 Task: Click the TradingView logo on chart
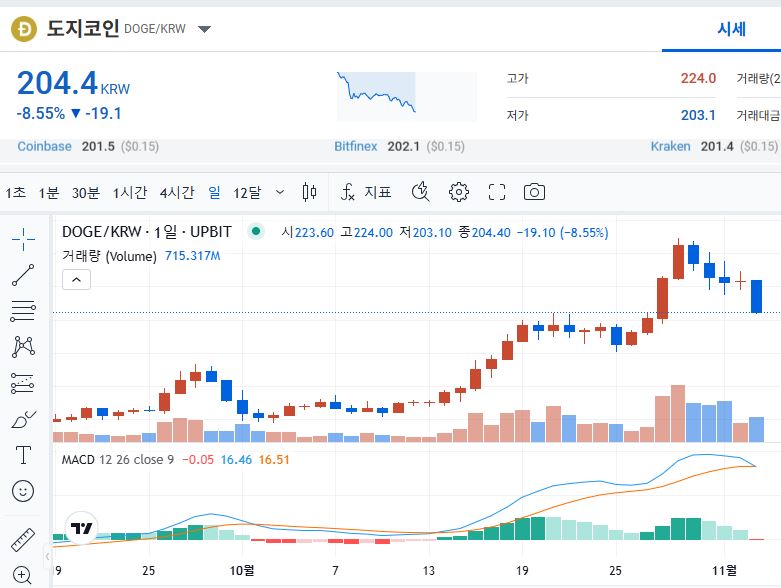[x=81, y=528]
